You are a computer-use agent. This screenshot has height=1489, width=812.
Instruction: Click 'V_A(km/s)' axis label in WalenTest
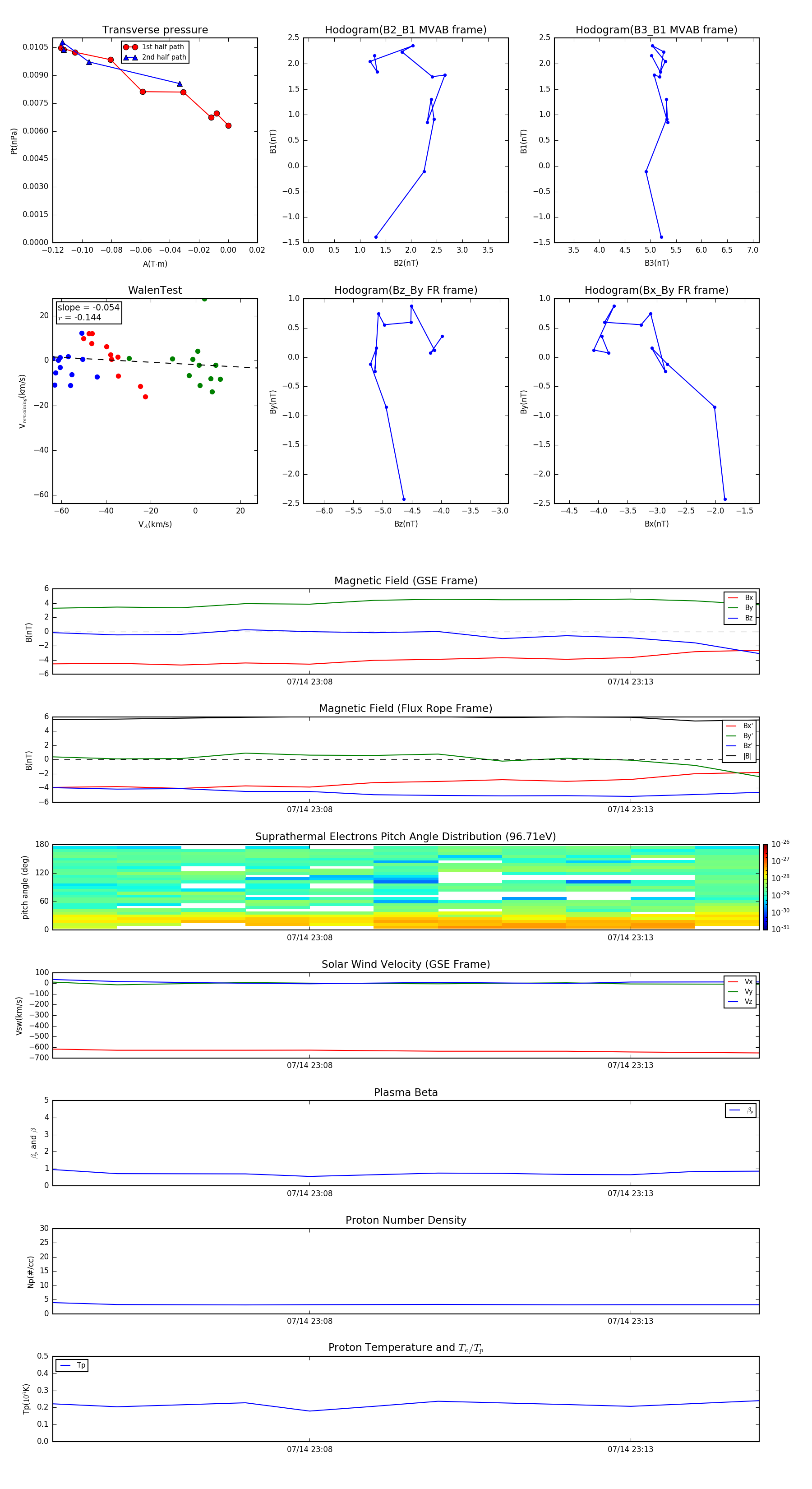click(155, 524)
